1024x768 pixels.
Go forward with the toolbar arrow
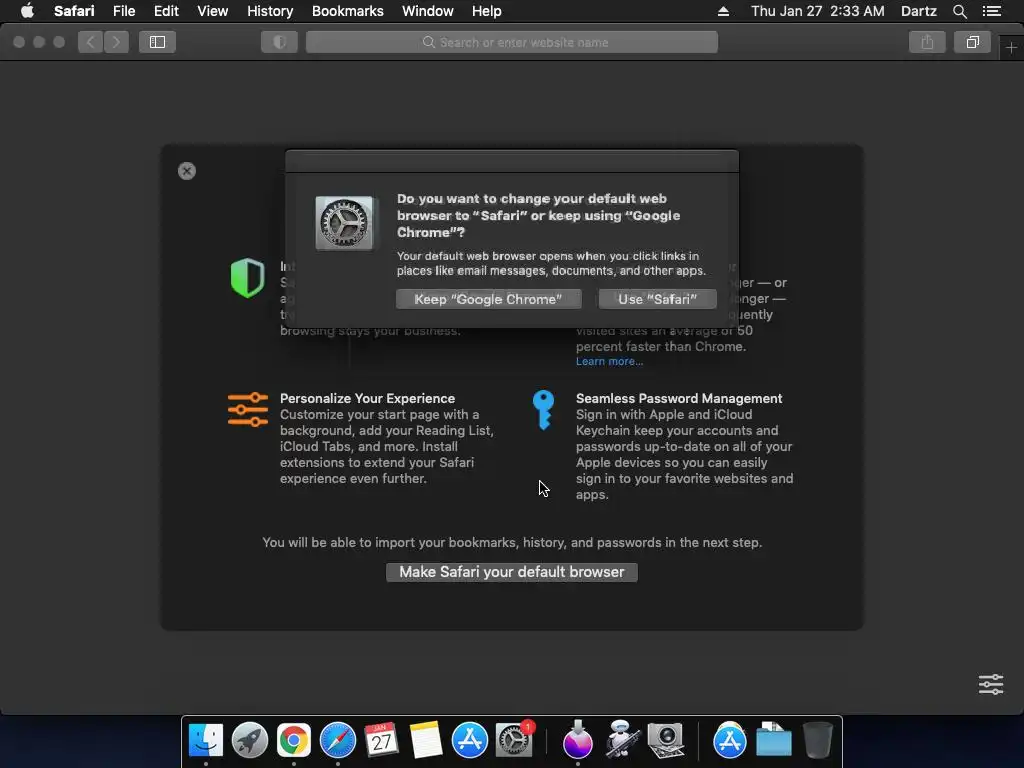[116, 42]
